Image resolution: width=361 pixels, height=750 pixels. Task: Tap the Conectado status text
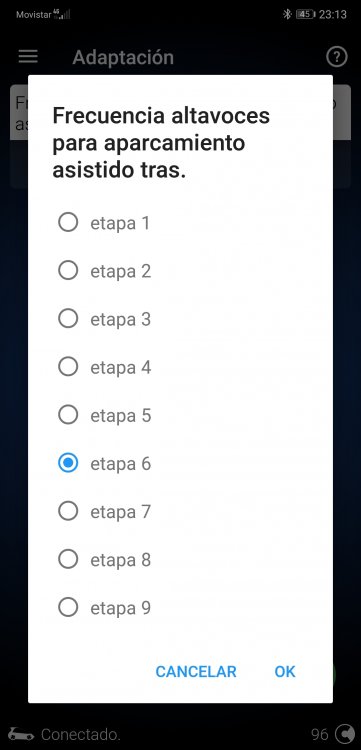coord(81,734)
